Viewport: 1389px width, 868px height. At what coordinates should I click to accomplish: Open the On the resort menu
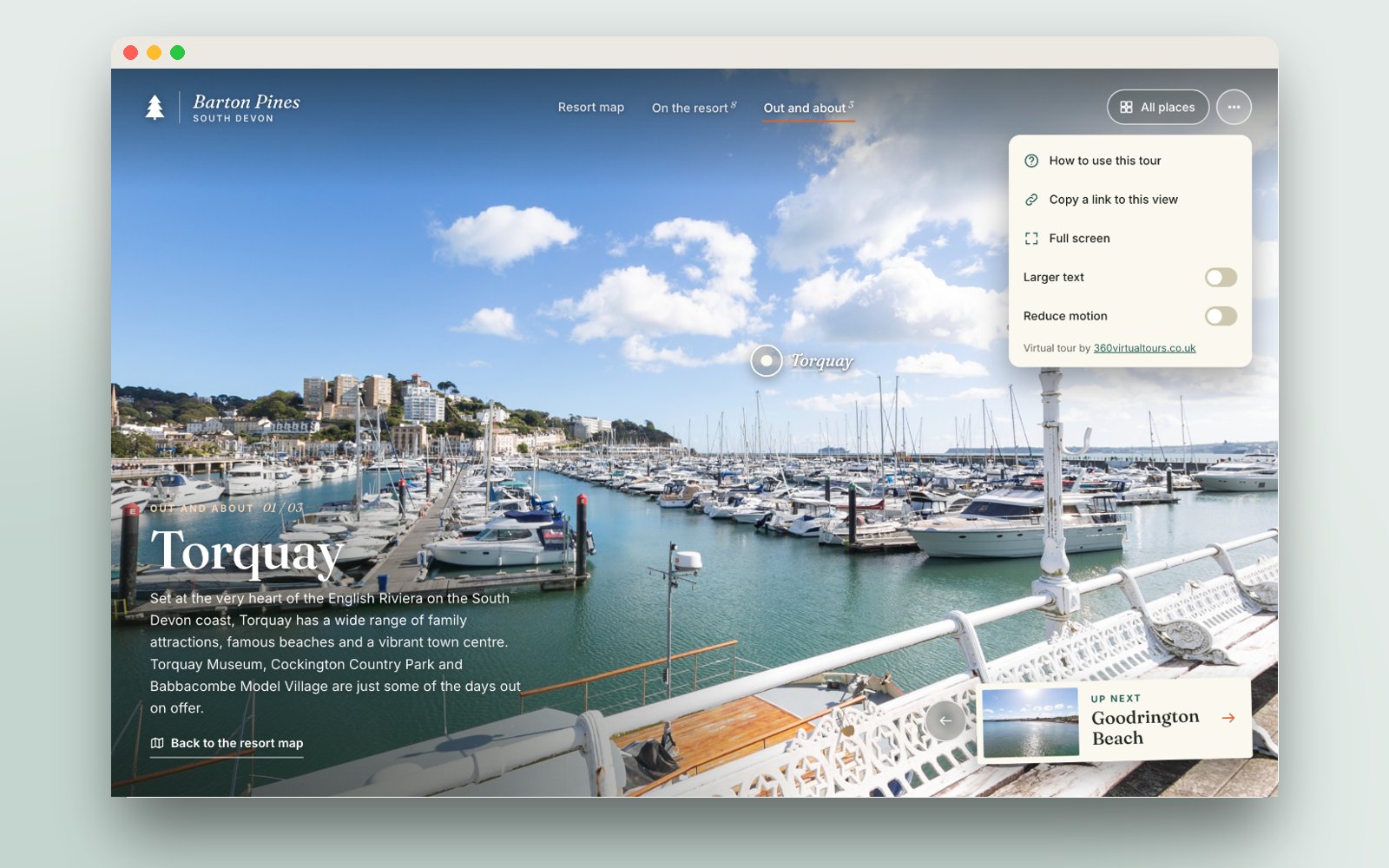694,108
